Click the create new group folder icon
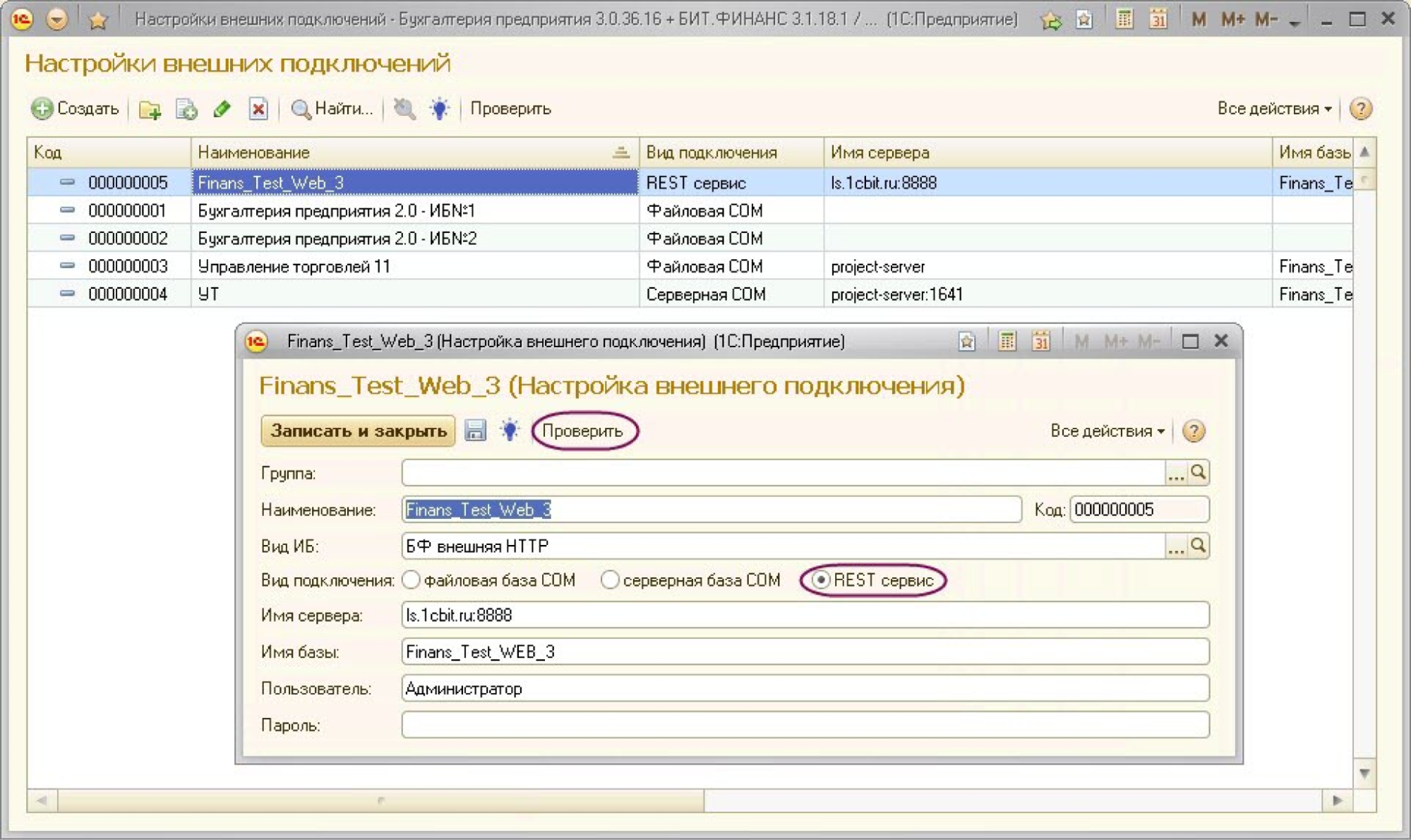Screen dimensions: 1411x840 (x=149, y=109)
